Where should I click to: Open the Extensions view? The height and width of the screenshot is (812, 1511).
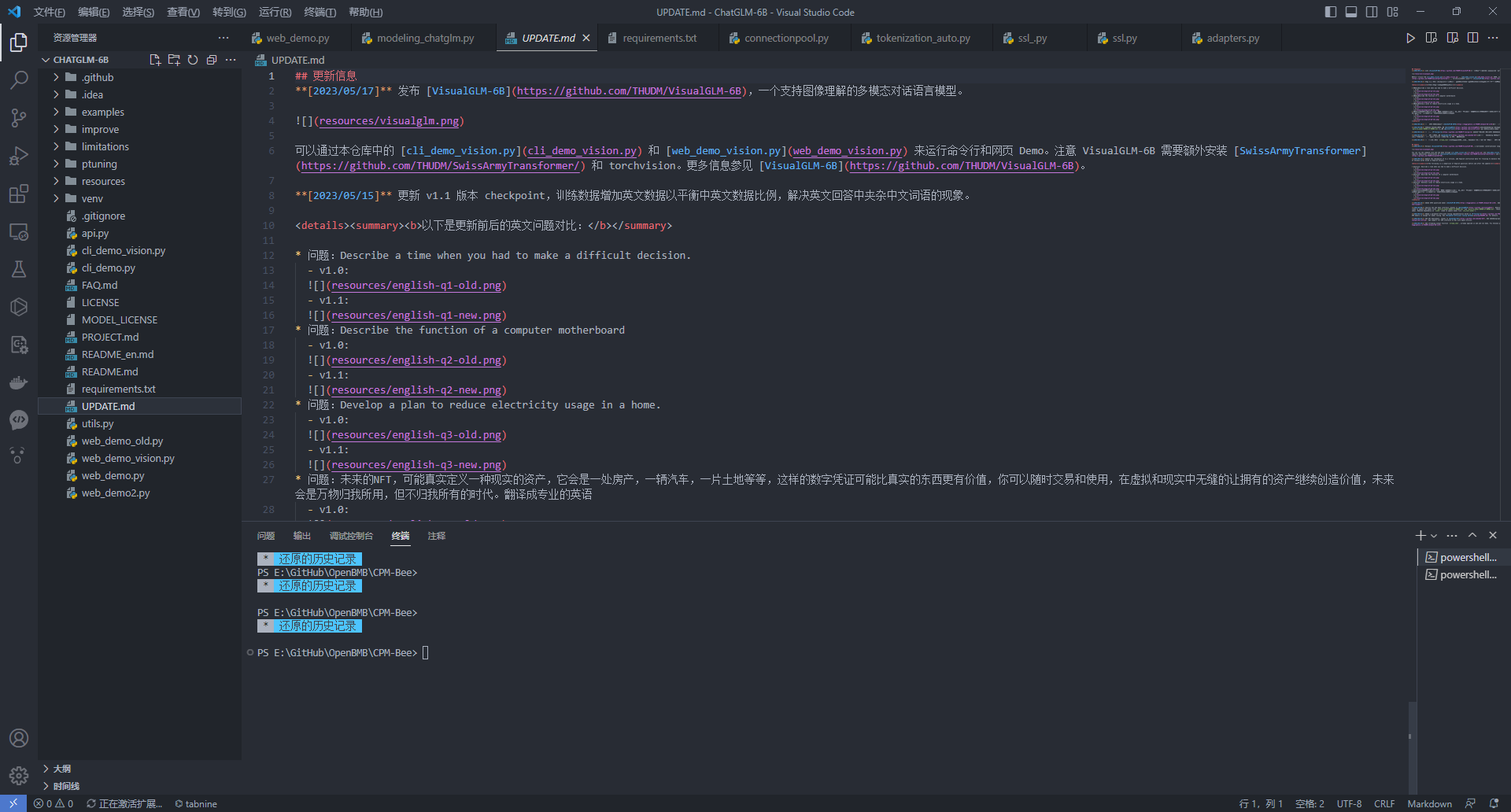(19, 194)
